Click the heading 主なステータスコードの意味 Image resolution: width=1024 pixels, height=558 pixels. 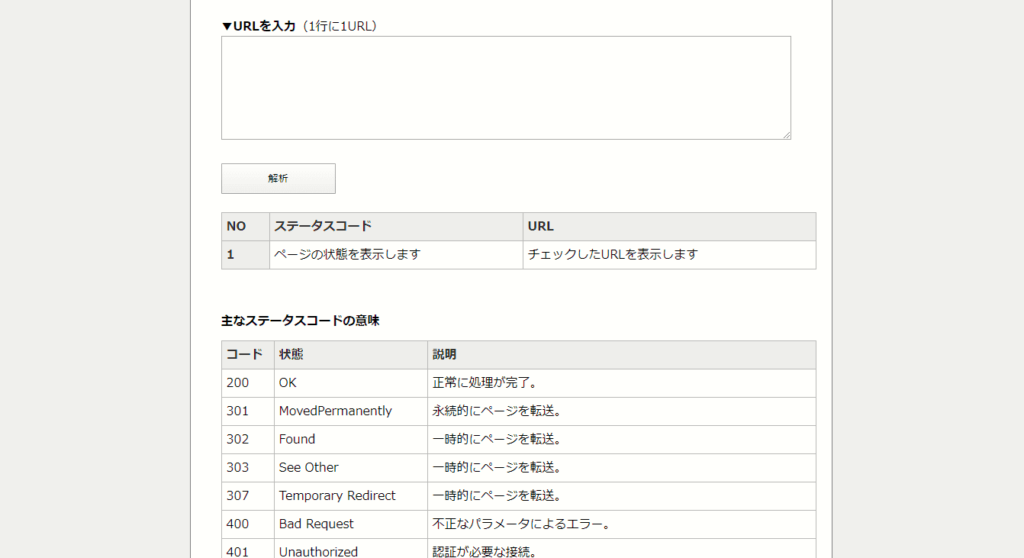click(300, 321)
